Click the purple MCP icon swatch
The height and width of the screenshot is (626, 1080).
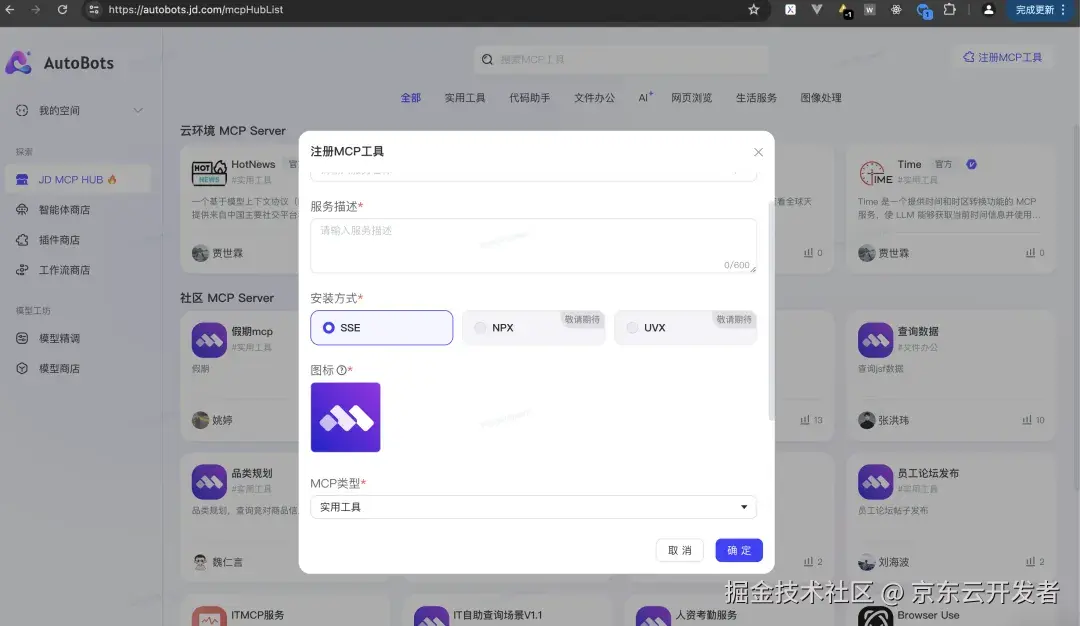tap(346, 417)
